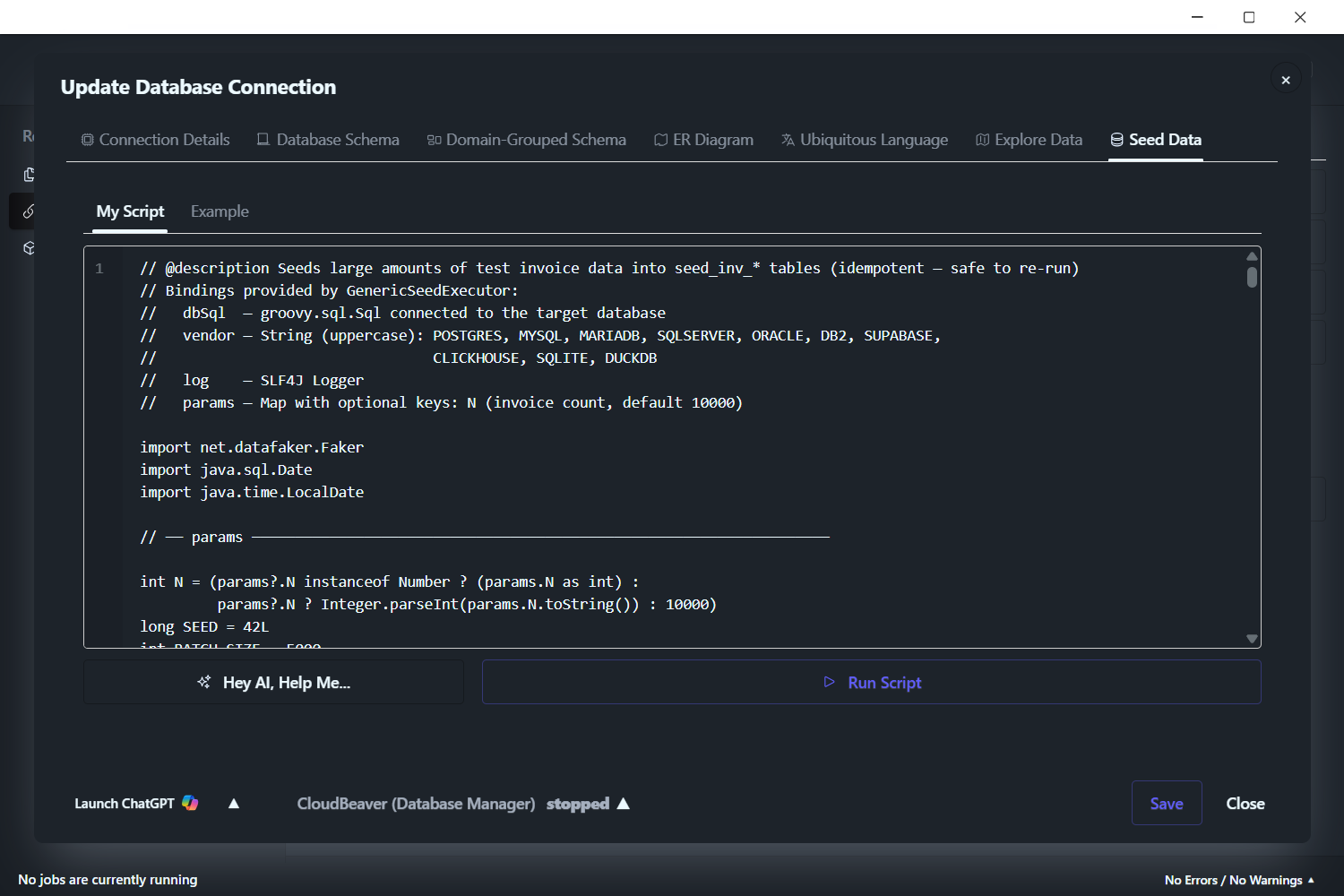The height and width of the screenshot is (896, 1344).
Task: Click the 'int N = (params?.N instanceof' line
Action: coord(390,582)
